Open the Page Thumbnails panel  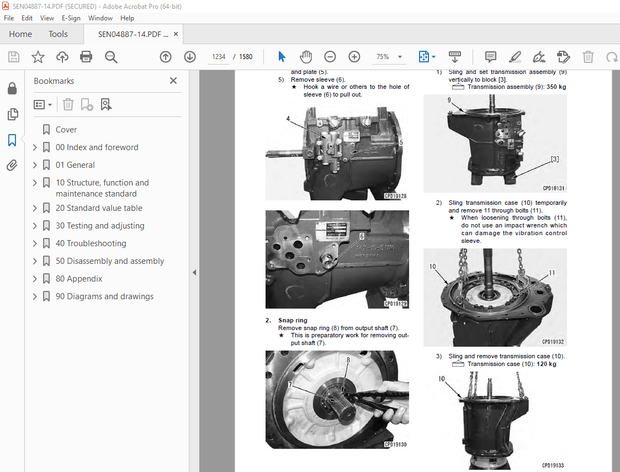[x=12, y=114]
